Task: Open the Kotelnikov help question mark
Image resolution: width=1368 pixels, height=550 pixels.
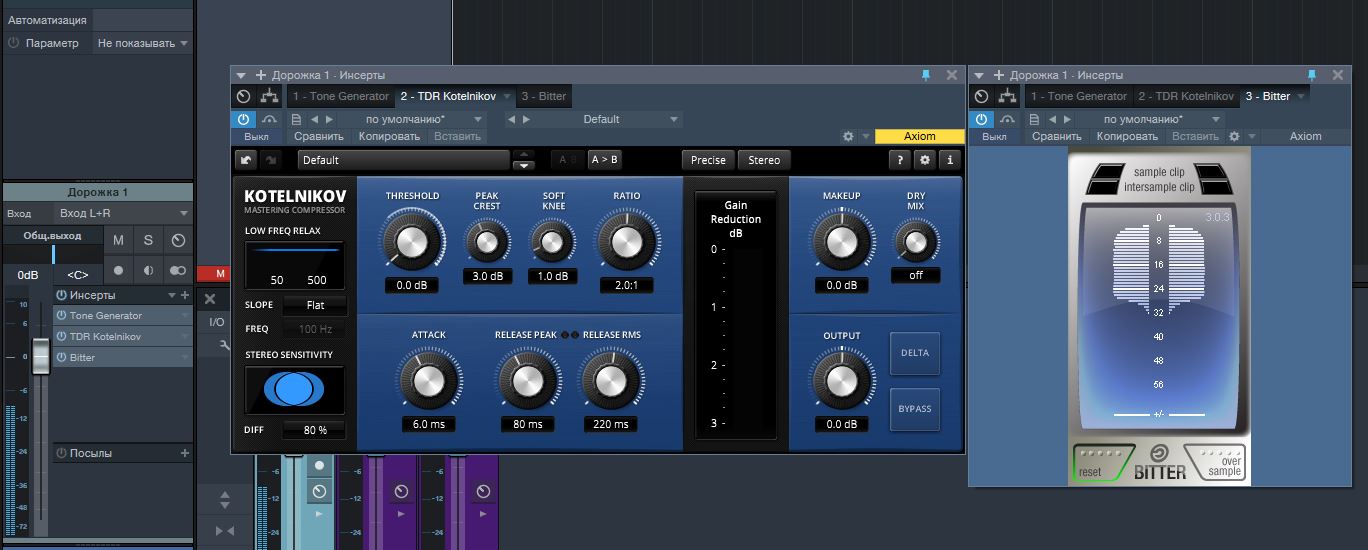Action: 900,160
